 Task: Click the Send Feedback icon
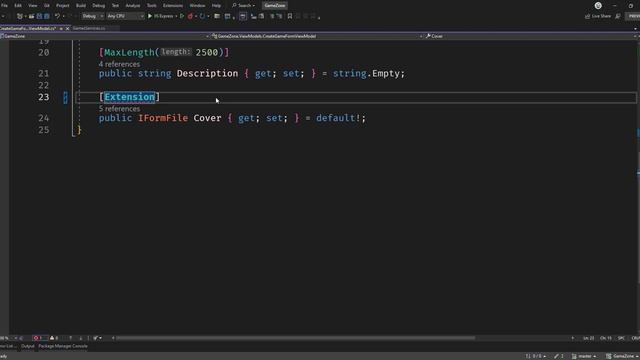(618, 16)
